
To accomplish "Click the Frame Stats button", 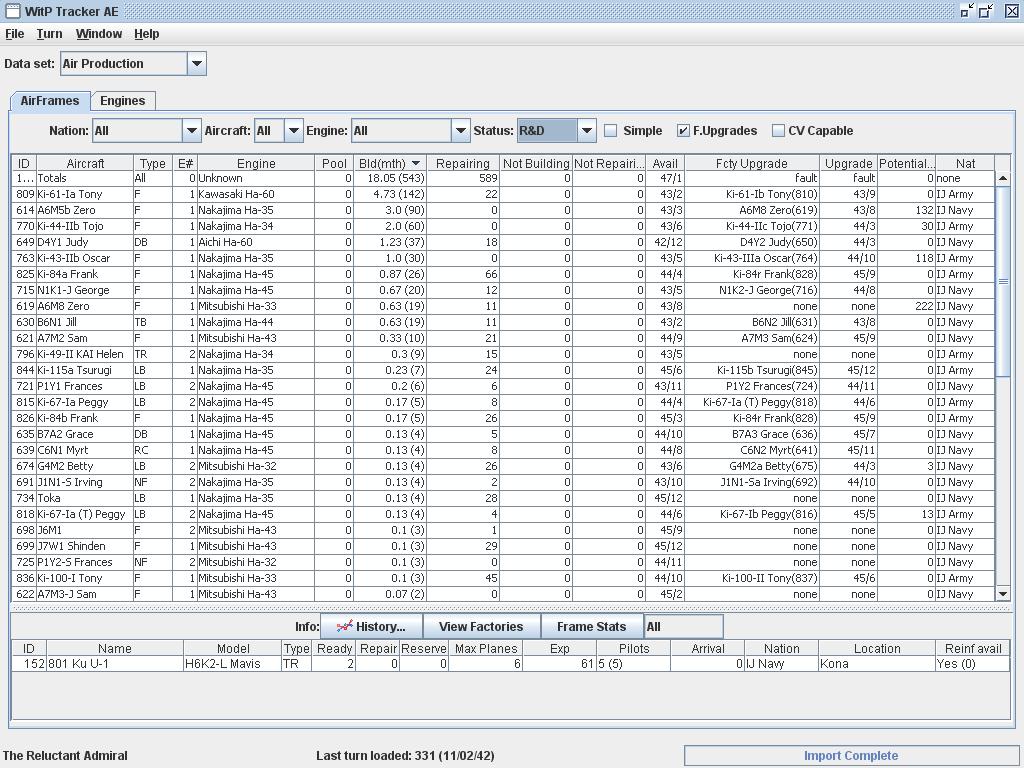I will pos(592,626).
